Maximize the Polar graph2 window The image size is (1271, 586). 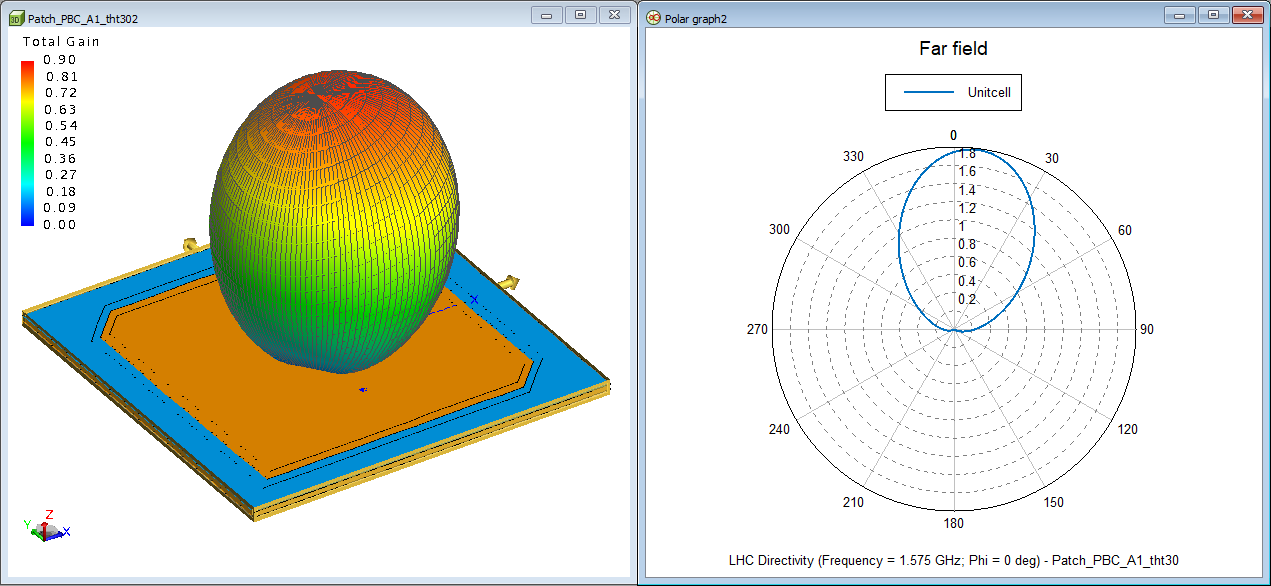(x=1213, y=15)
